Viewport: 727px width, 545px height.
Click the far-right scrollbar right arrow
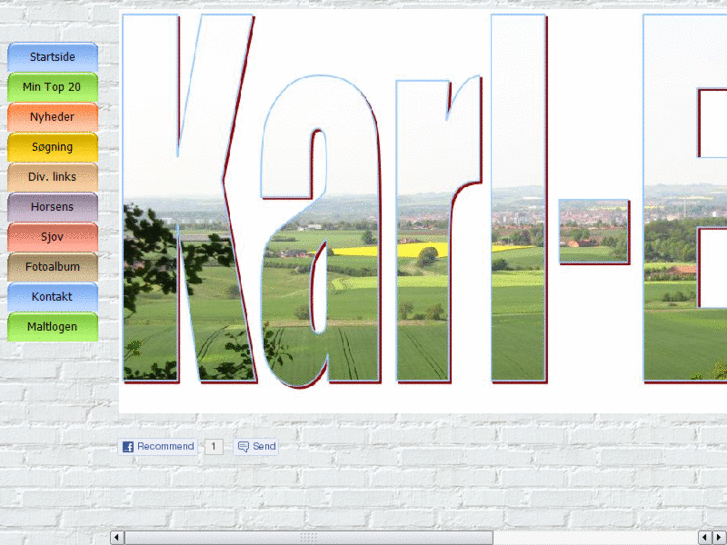[720, 538]
